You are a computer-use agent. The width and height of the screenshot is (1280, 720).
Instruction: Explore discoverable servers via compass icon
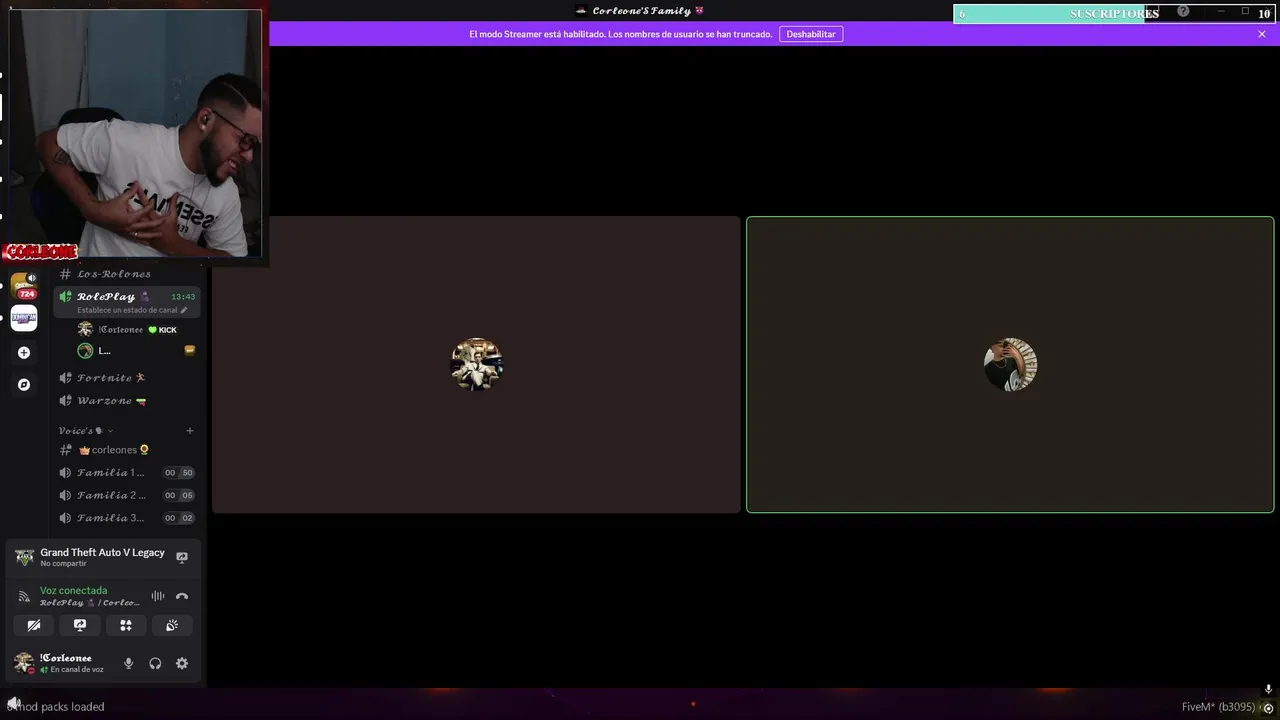point(24,384)
